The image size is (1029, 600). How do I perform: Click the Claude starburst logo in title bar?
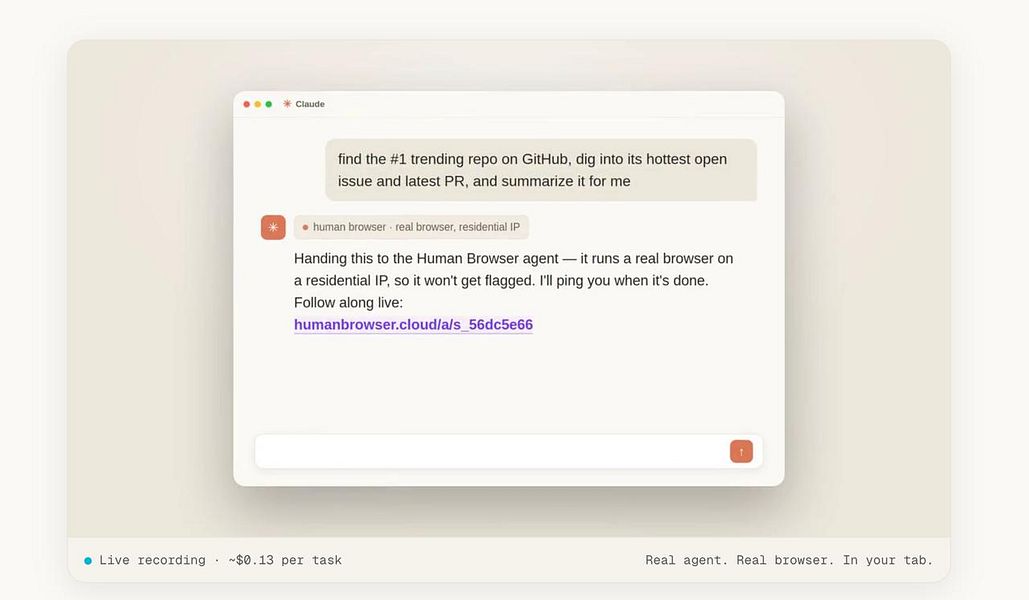click(287, 104)
